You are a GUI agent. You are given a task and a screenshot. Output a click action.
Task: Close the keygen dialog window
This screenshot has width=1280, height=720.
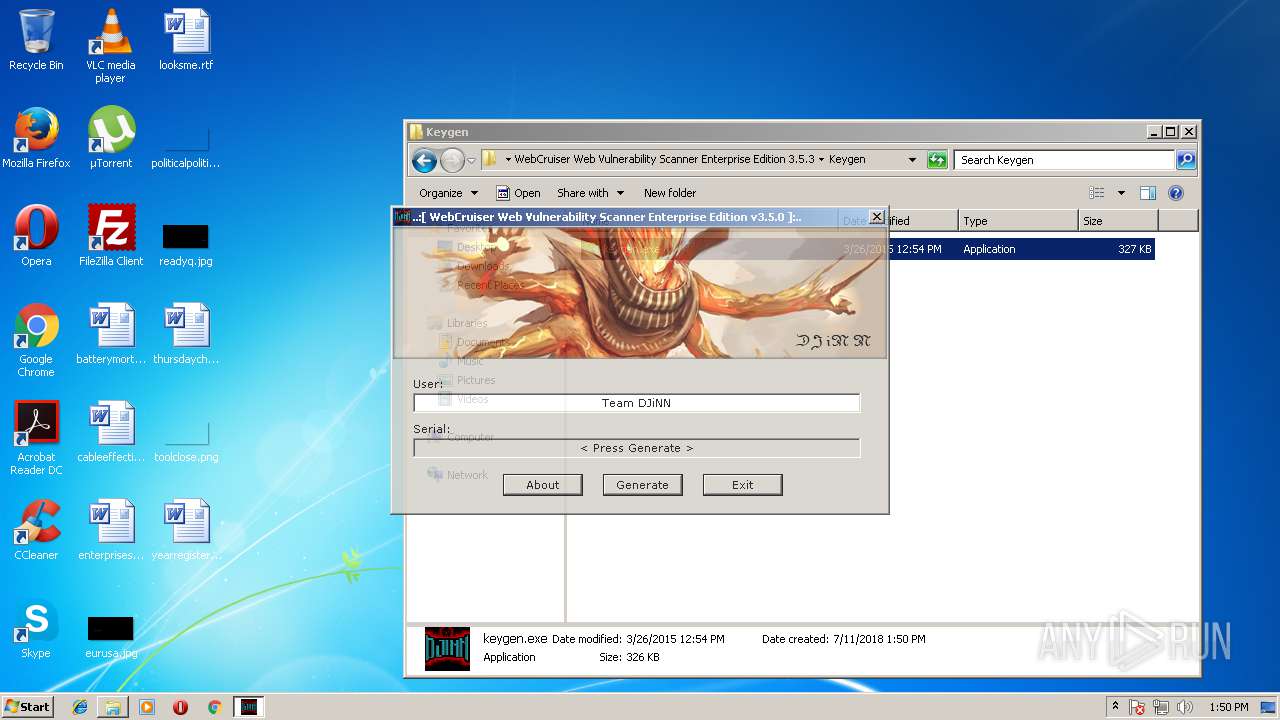(x=877, y=216)
